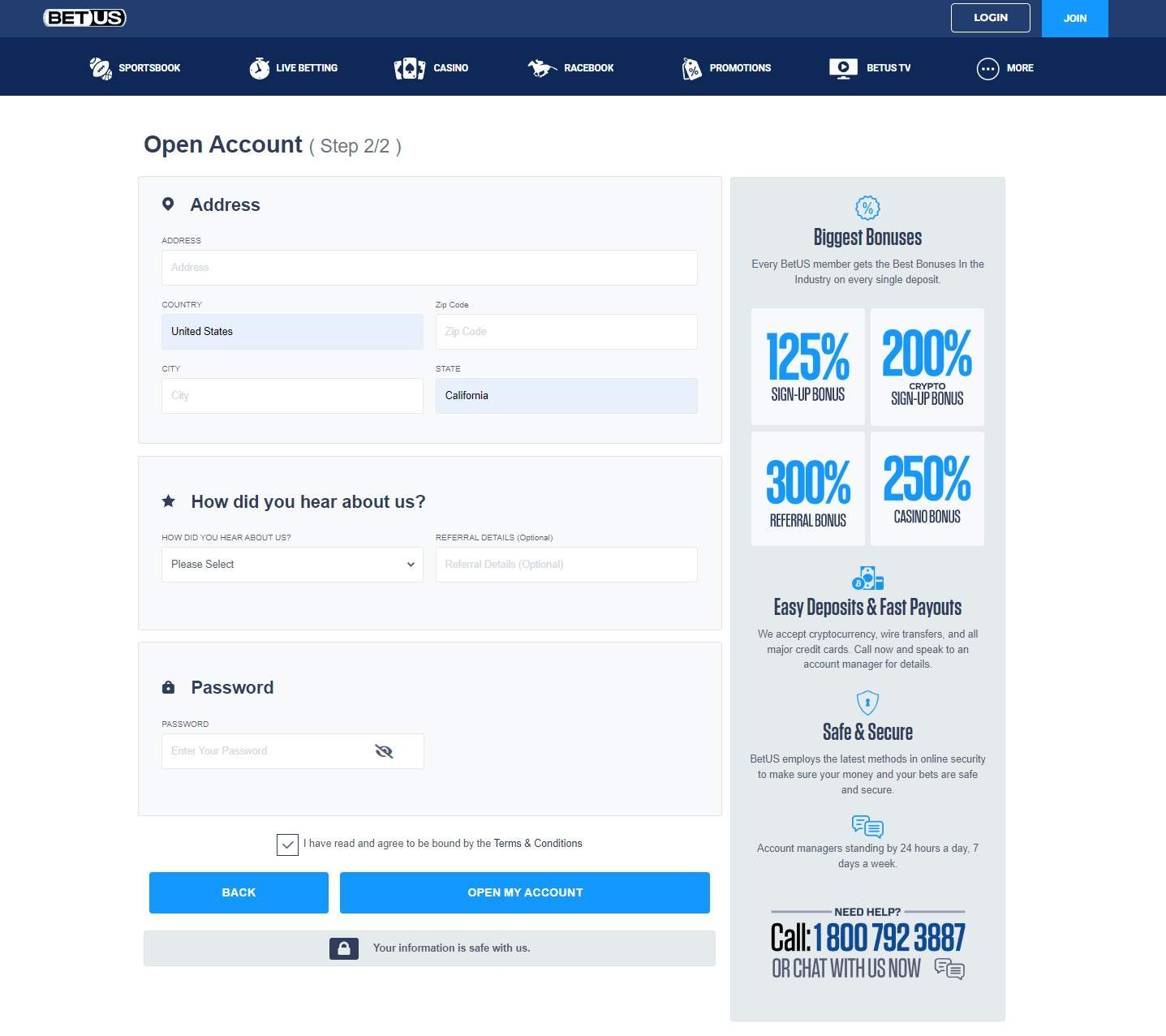Viewport: 1166px width, 1036px height.
Task: Open the Terms & Conditions link
Action: pyautogui.click(x=538, y=844)
